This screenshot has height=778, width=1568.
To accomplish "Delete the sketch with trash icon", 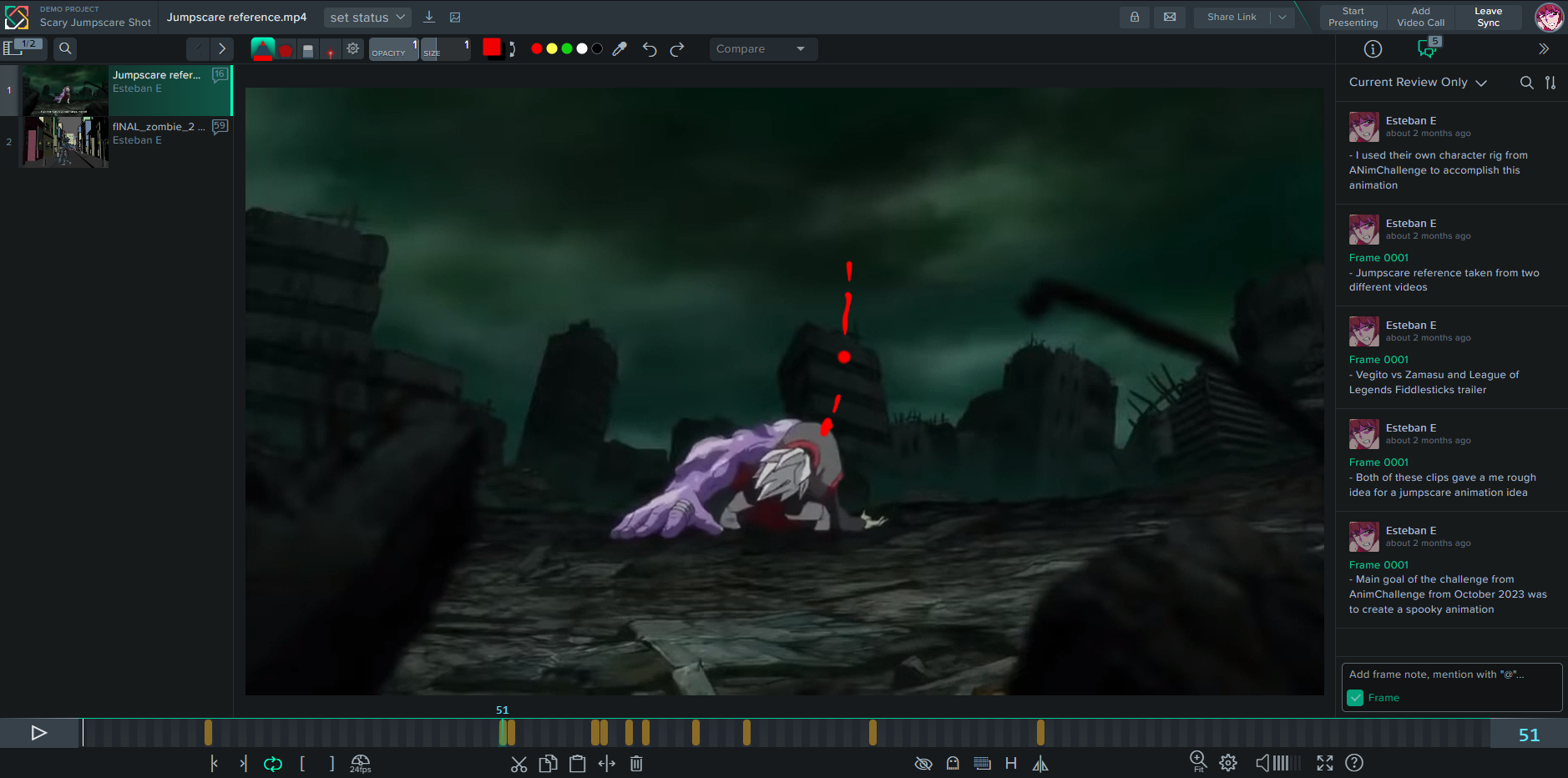I will 636,764.
